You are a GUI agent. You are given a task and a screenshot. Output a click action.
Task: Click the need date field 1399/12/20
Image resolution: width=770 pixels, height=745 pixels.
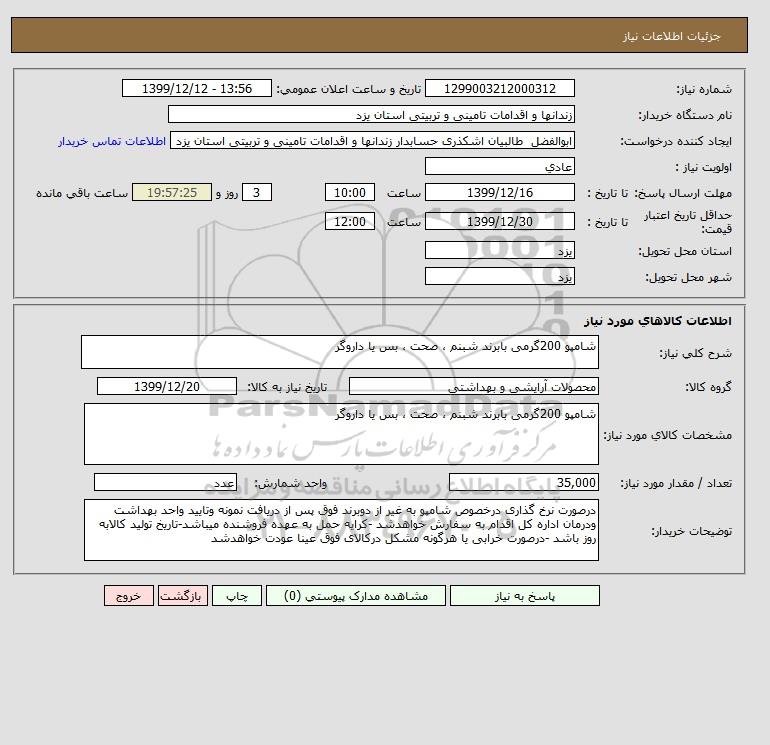click(167, 386)
